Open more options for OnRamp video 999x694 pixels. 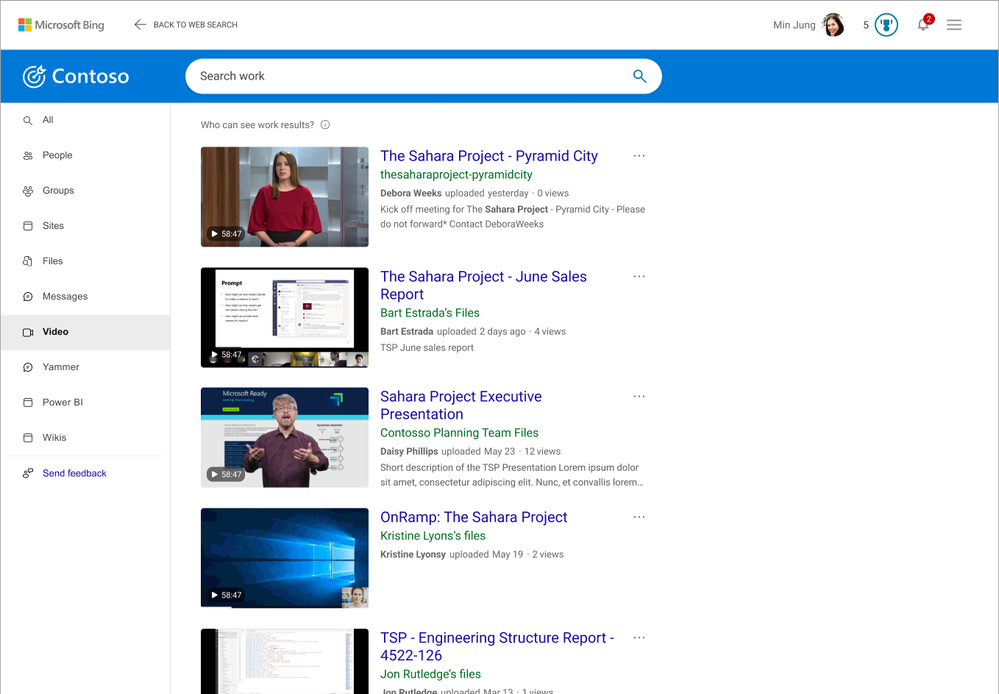click(x=639, y=516)
